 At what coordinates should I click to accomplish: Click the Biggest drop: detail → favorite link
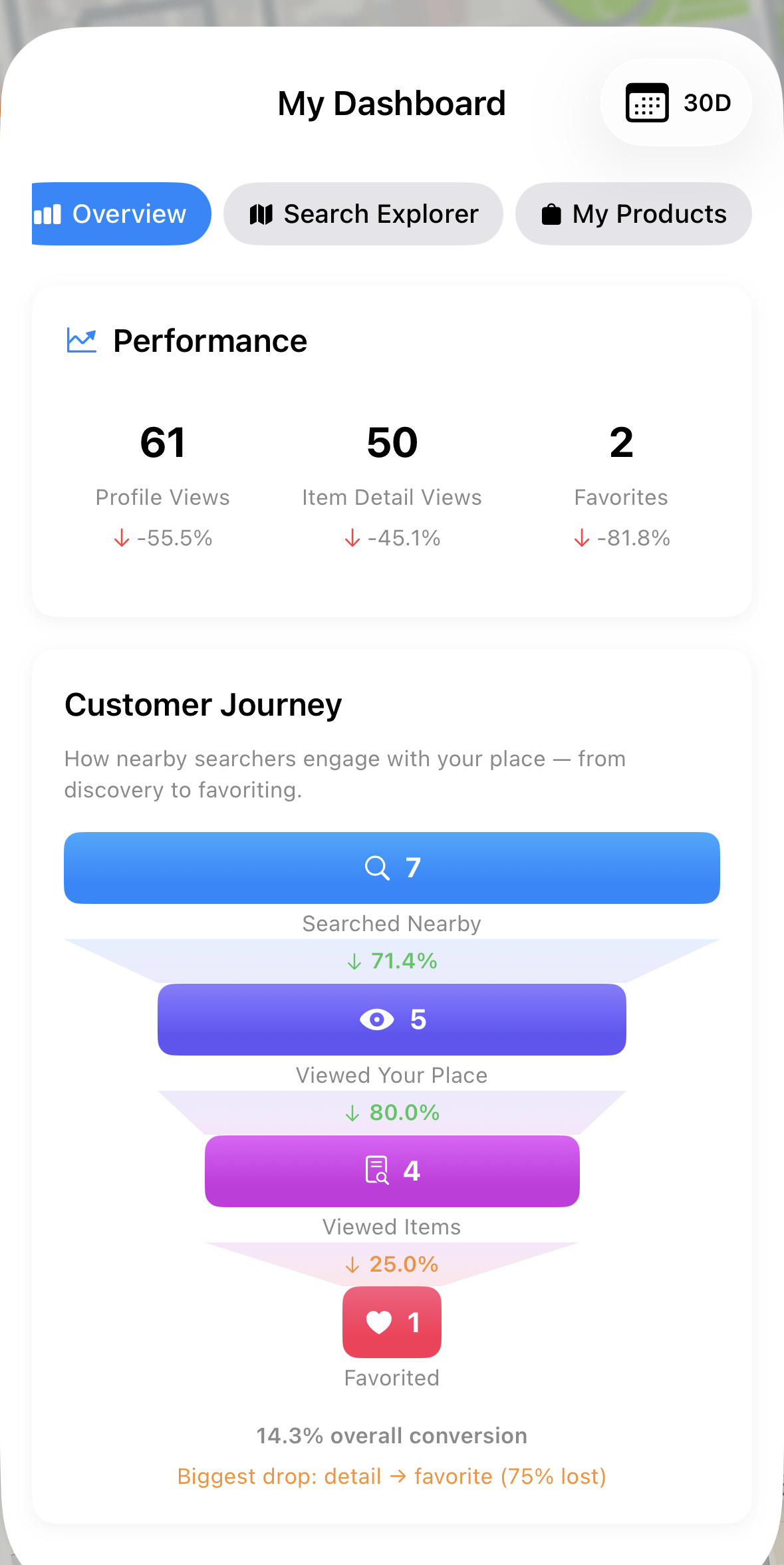(391, 1477)
